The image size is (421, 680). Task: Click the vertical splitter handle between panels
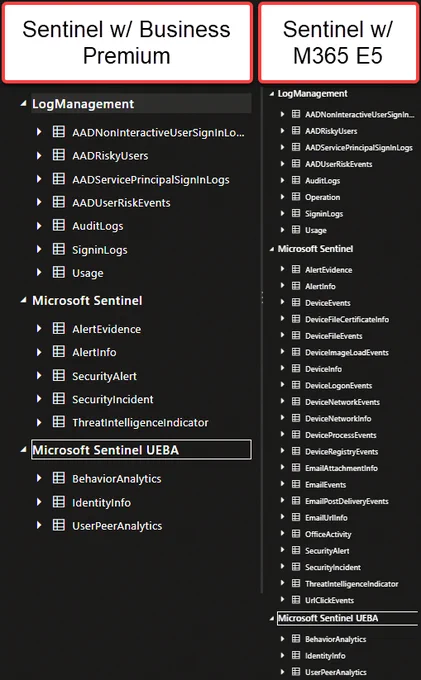click(262, 297)
